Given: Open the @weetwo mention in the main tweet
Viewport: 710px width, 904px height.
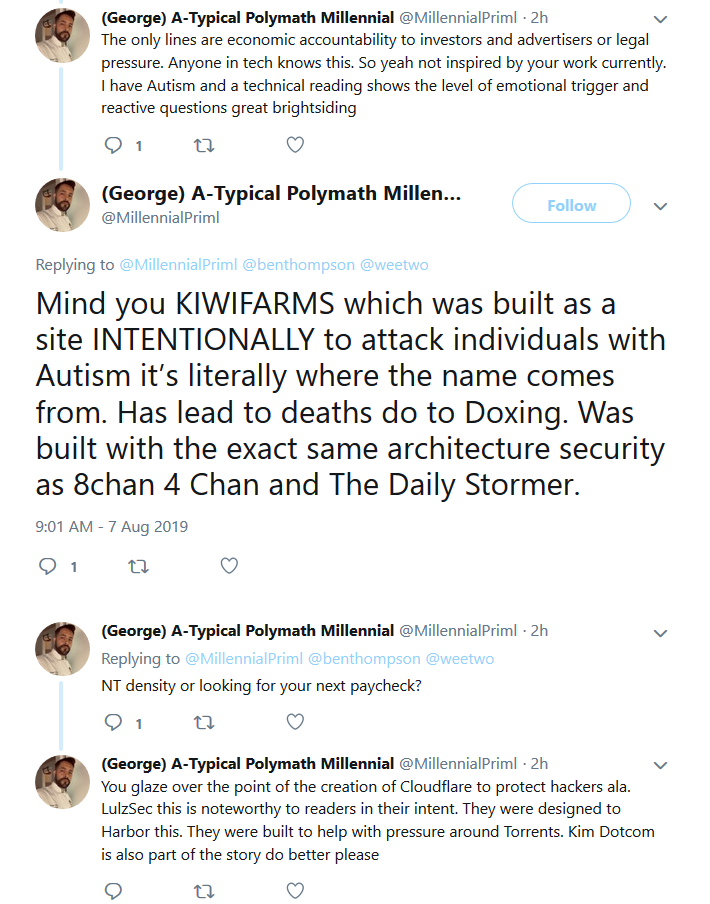Looking at the screenshot, I should coord(394,265).
